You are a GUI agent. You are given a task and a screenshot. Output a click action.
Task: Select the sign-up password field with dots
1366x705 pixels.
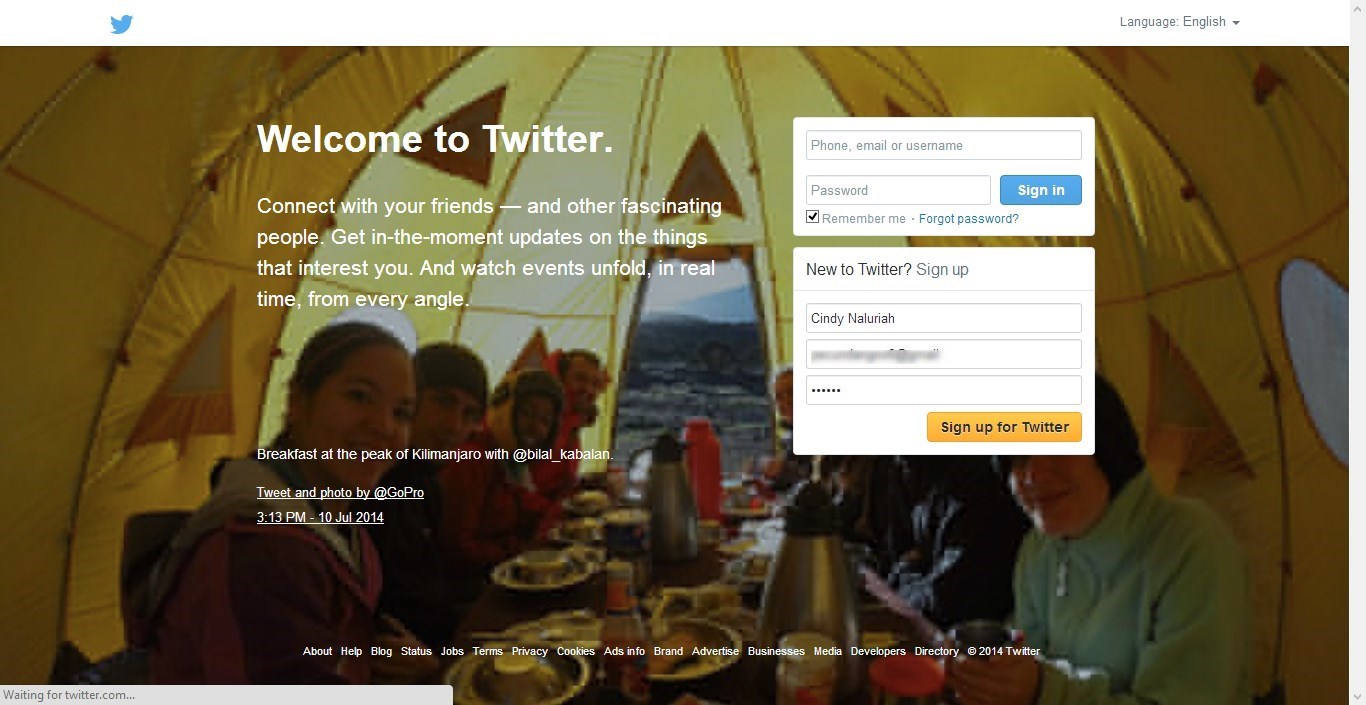click(943, 390)
